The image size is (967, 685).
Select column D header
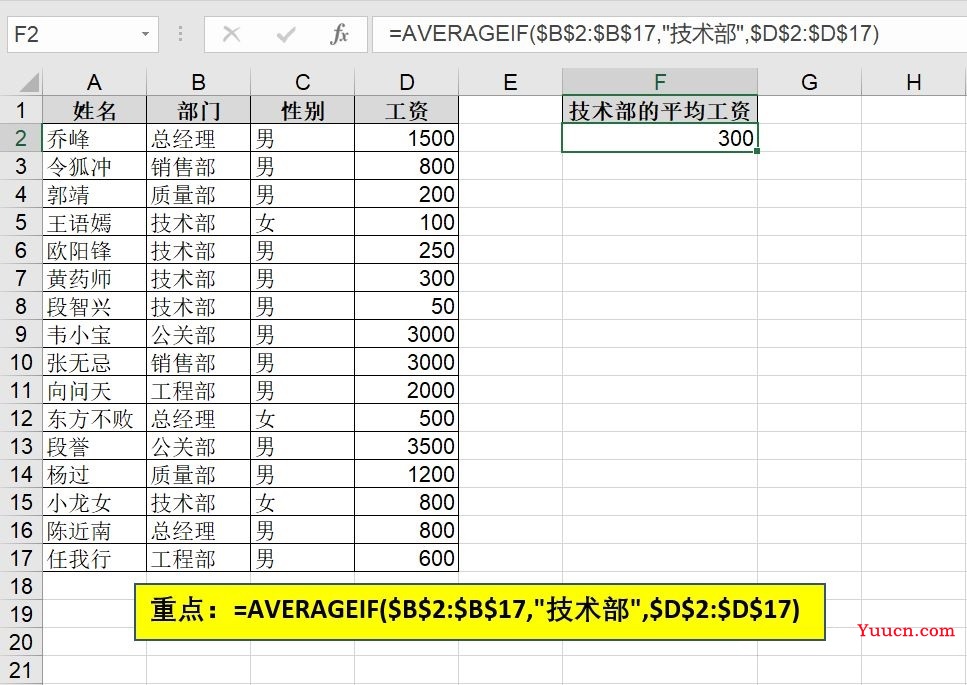tap(406, 81)
